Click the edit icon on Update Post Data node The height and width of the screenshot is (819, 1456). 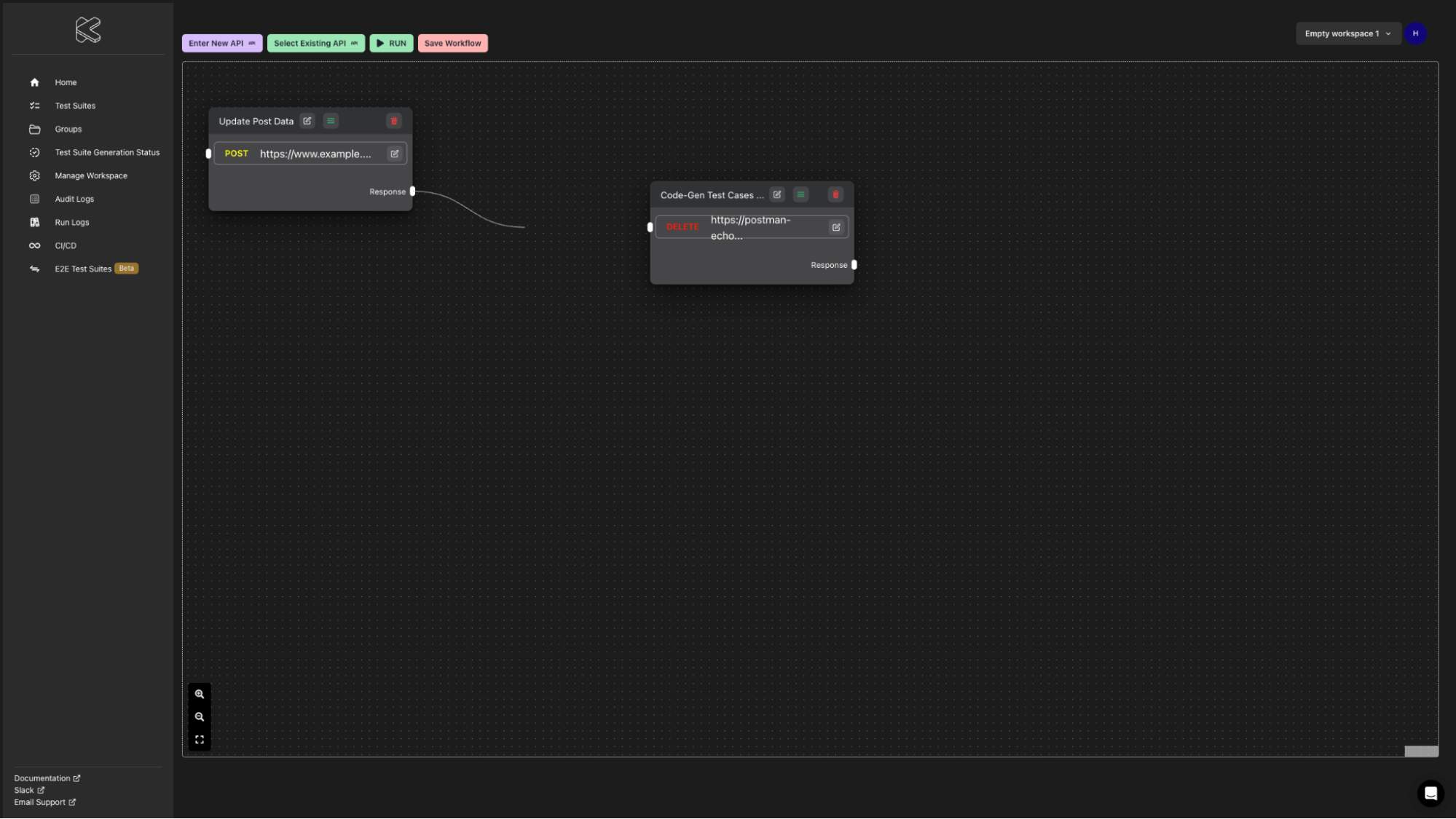[x=307, y=120]
